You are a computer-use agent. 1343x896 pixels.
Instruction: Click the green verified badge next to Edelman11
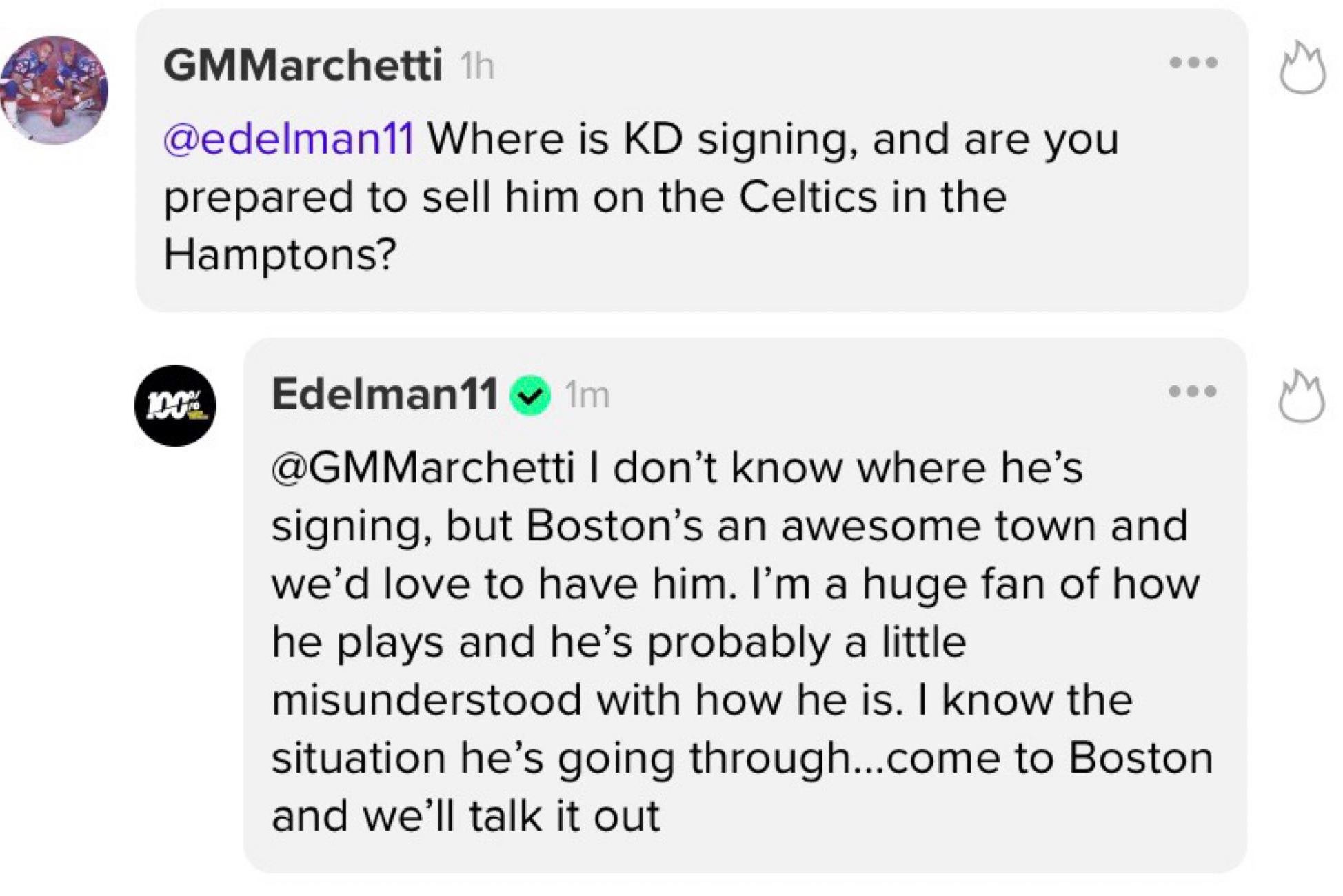click(x=529, y=396)
